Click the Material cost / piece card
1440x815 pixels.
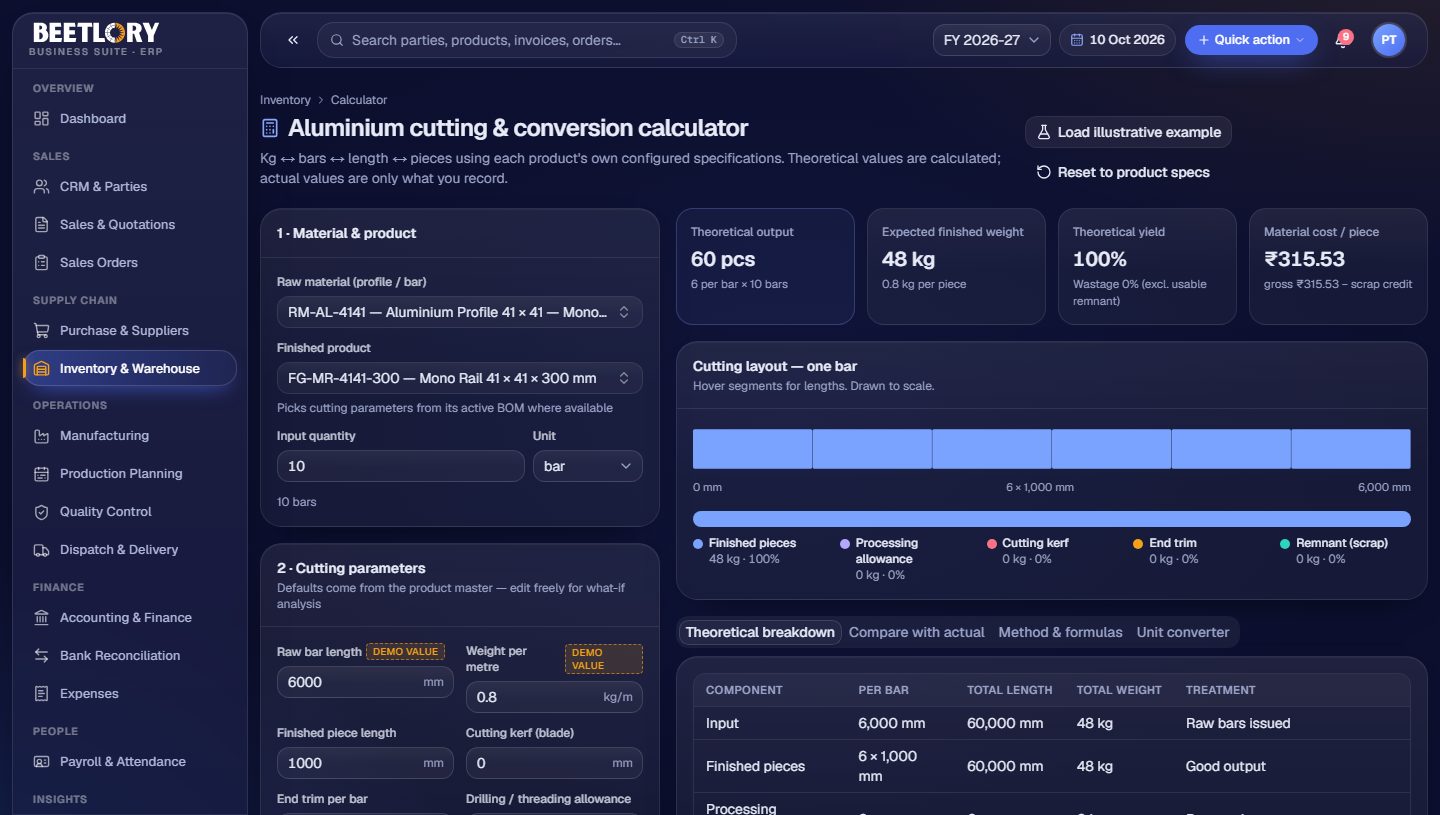click(x=1338, y=266)
